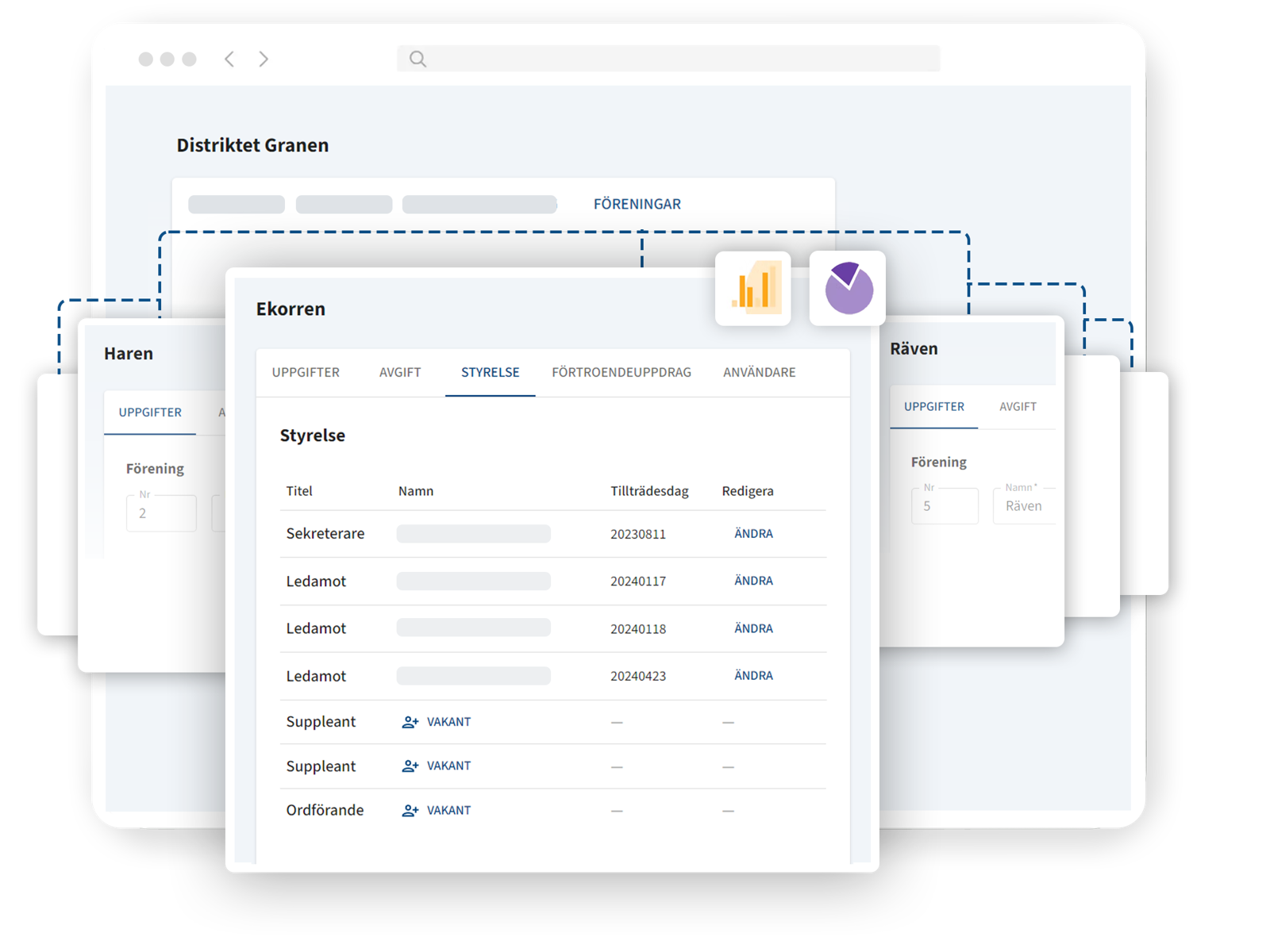The width and height of the screenshot is (1270, 952).
Task: Click the search magnifier icon
Action: coord(418,59)
